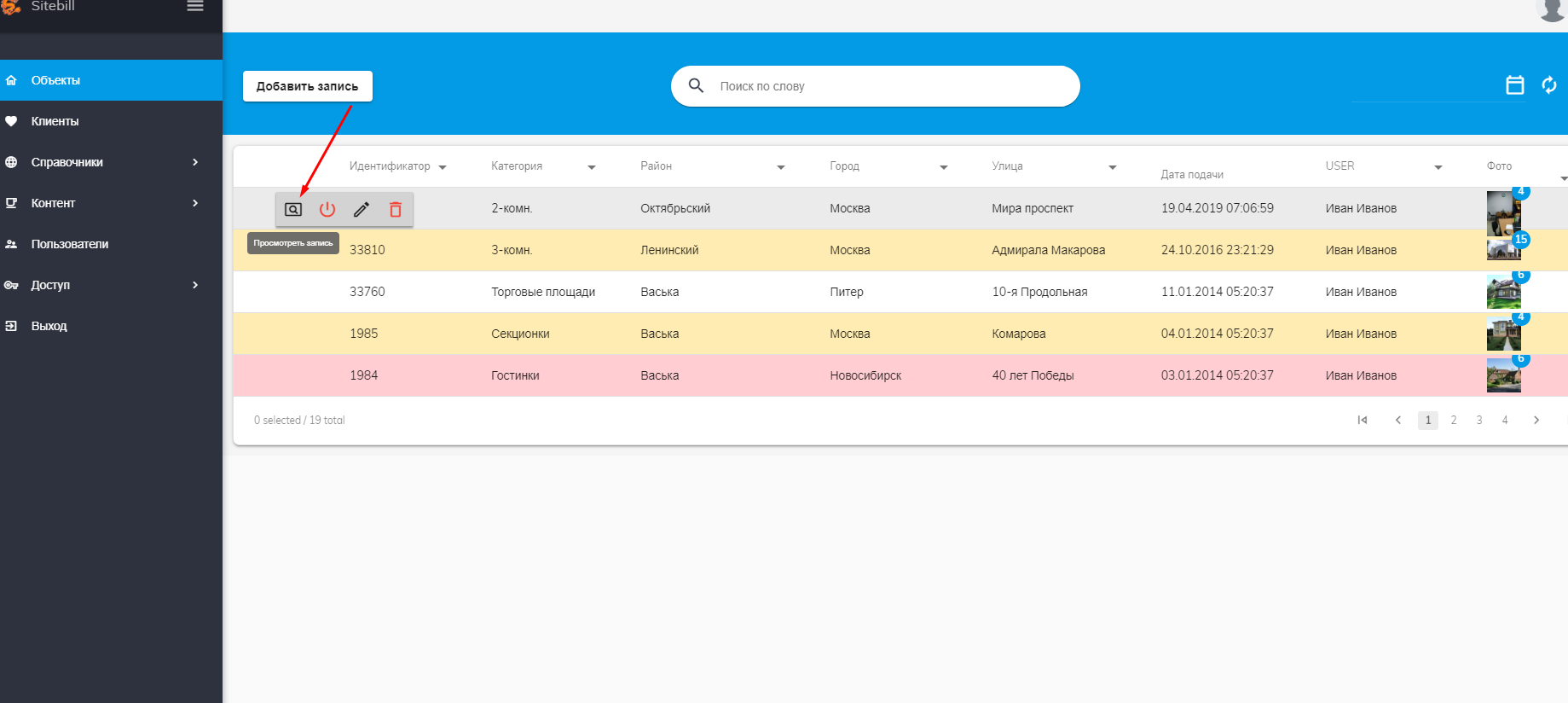The image size is (1568, 703).
Task: Click the user avatar icon
Action: pyautogui.click(x=1551, y=9)
